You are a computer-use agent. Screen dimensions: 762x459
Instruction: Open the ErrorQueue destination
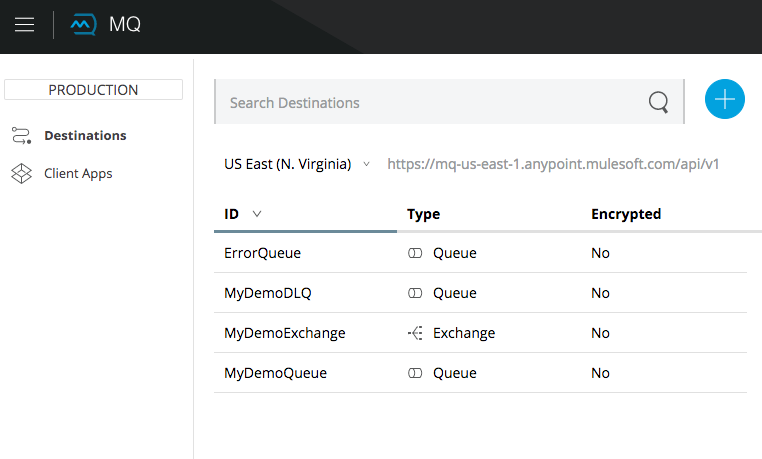coord(262,253)
